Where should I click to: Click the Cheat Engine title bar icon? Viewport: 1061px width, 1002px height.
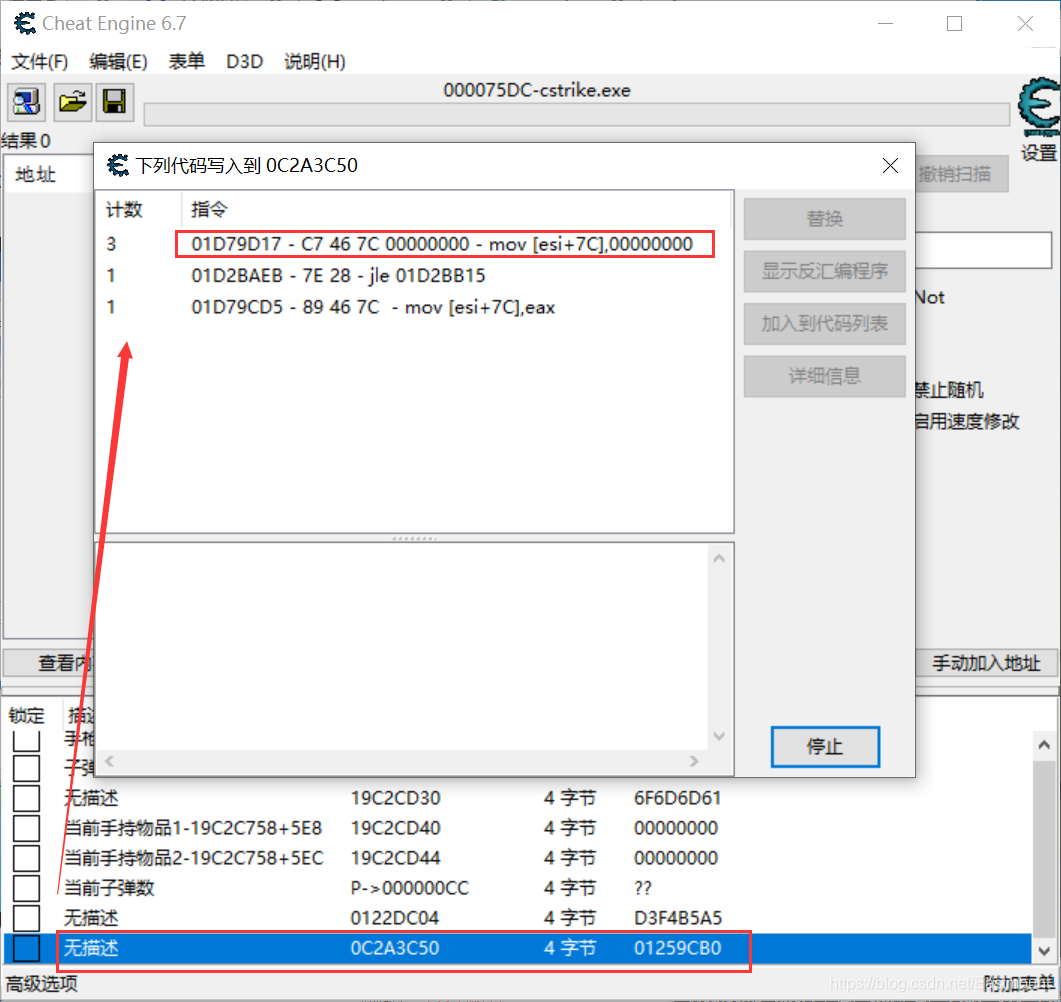click(x=25, y=23)
